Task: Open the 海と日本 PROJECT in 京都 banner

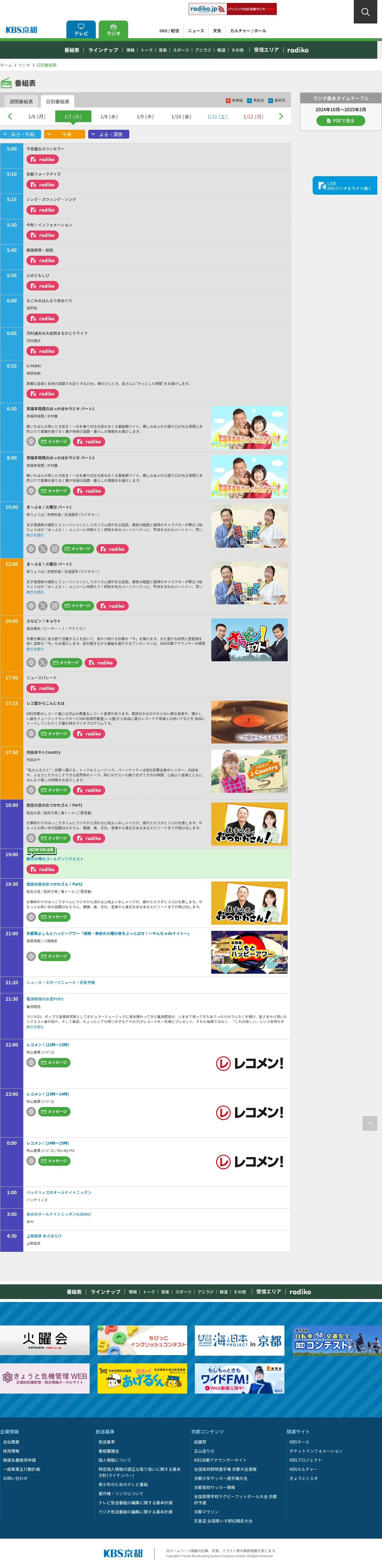Action: pos(240,1340)
